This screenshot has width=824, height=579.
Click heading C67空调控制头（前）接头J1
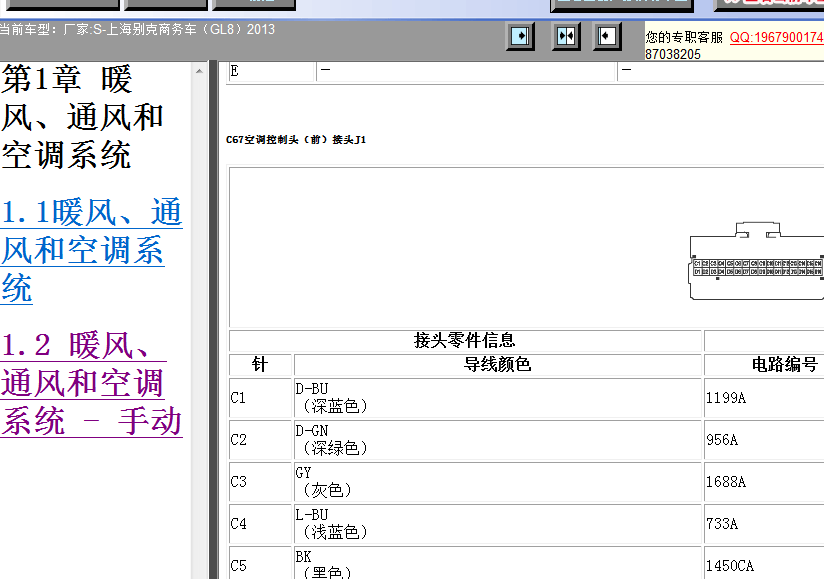296,140
